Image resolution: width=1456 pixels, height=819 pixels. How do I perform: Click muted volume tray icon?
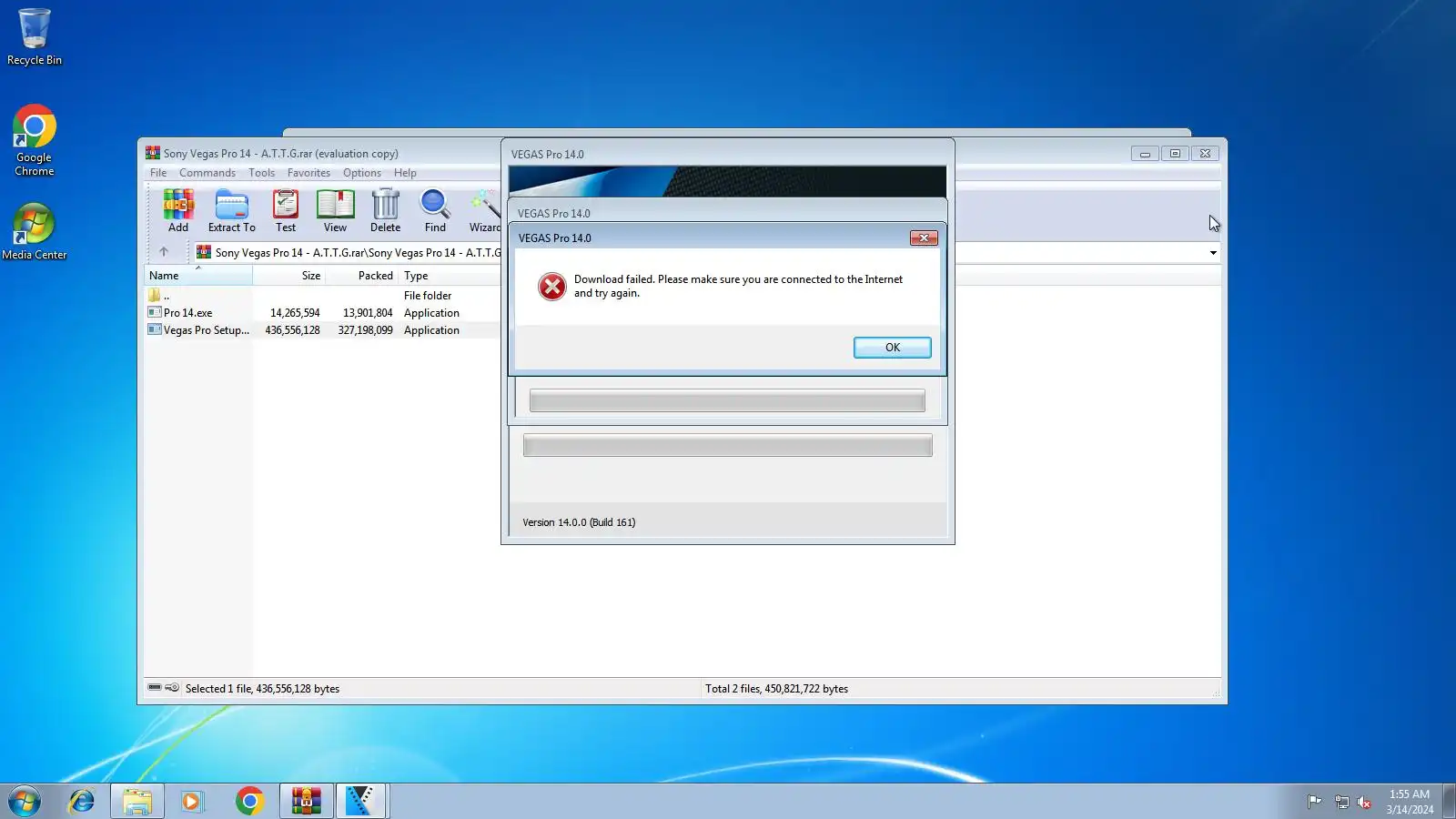(x=1364, y=802)
